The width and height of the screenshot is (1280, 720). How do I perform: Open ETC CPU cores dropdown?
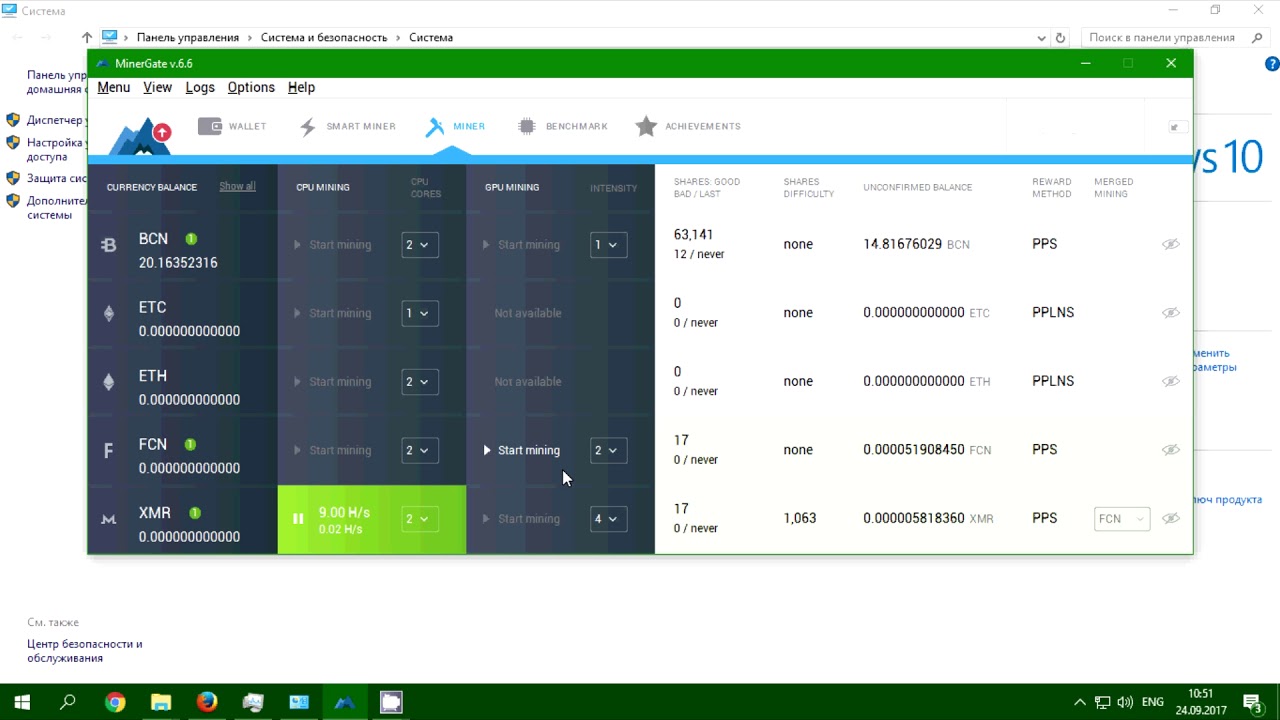[x=419, y=313]
